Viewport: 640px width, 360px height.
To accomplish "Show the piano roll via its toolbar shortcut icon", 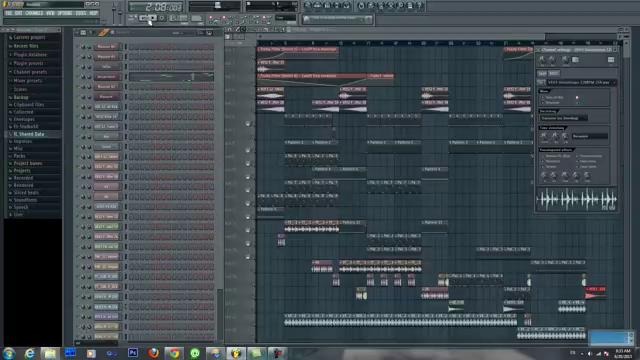I will pos(327,6).
